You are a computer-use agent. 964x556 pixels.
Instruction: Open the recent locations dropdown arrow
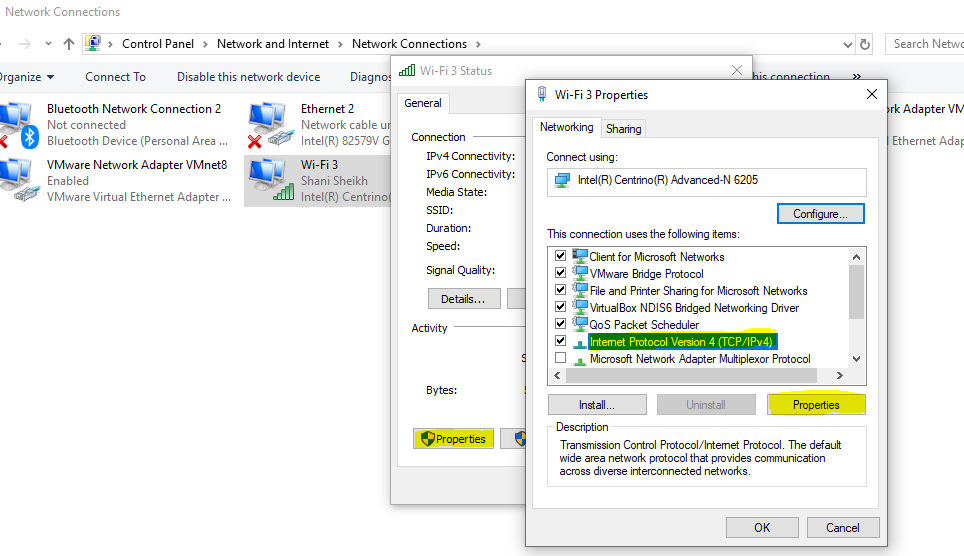[48, 44]
